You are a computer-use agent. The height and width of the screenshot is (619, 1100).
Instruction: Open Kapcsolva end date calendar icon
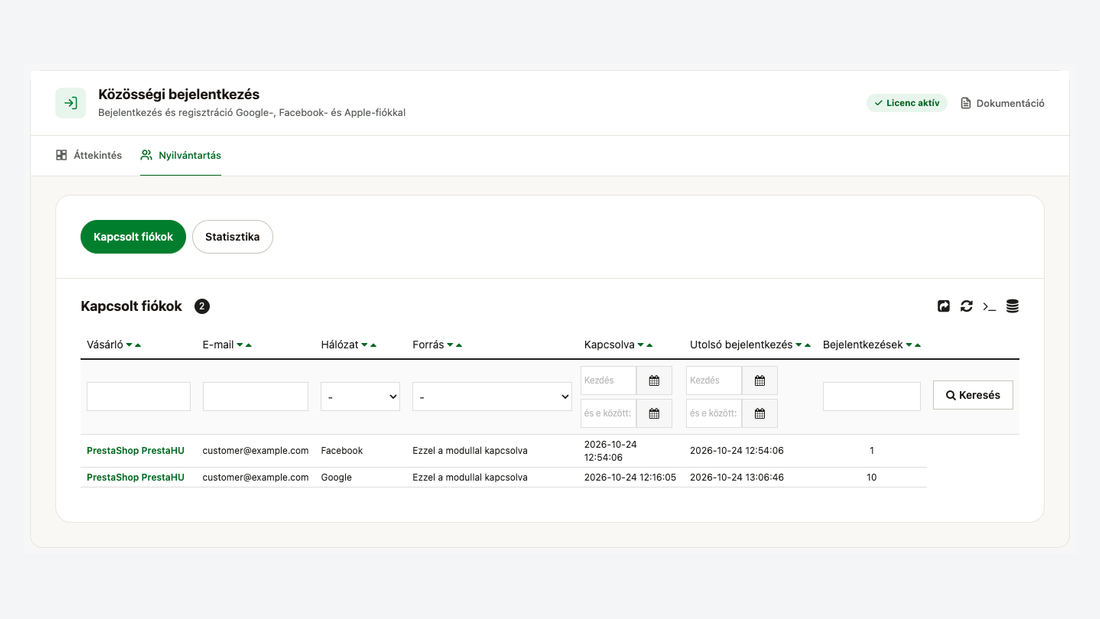(x=654, y=413)
